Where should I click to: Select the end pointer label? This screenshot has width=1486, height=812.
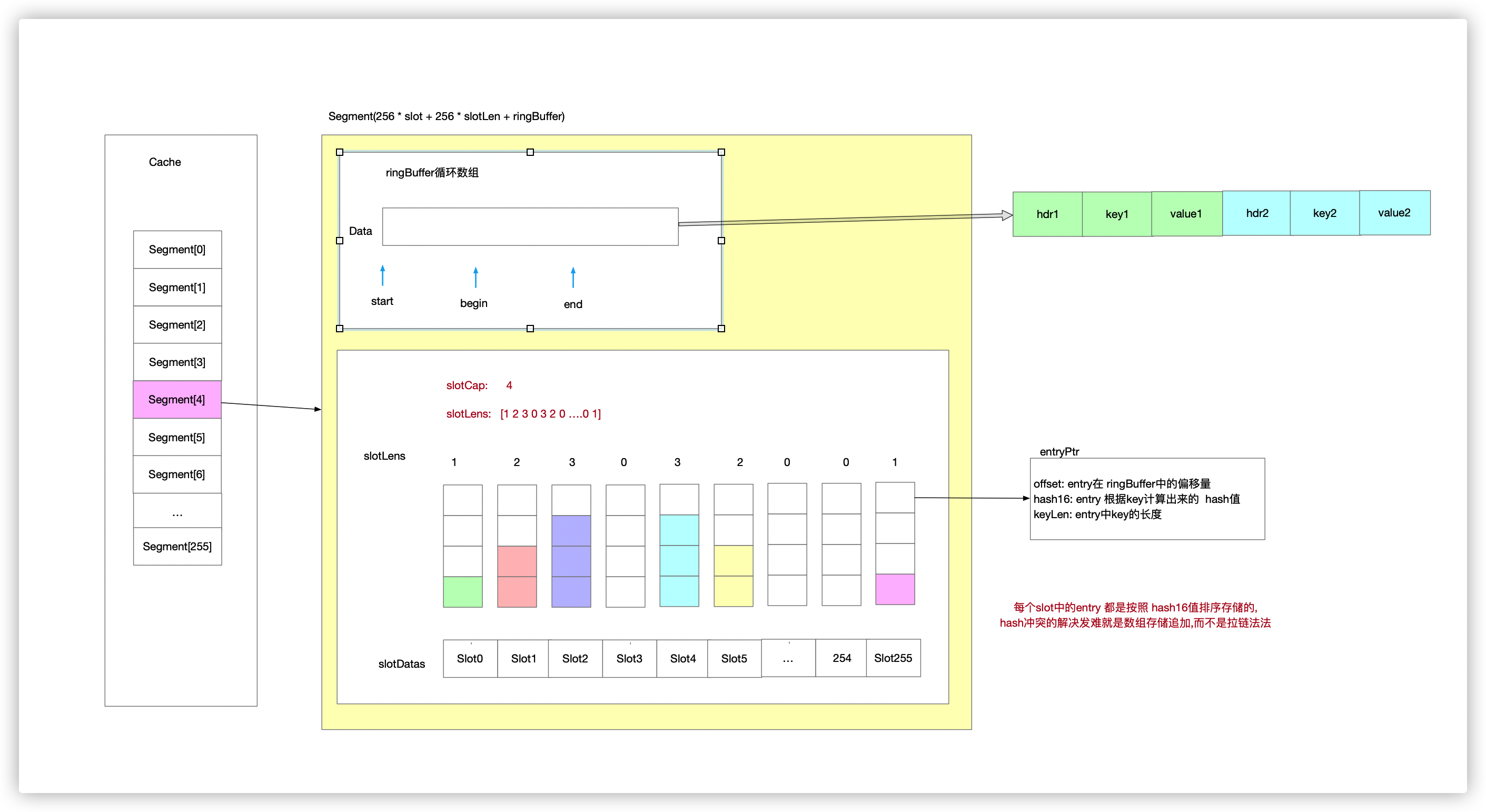click(x=573, y=304)
